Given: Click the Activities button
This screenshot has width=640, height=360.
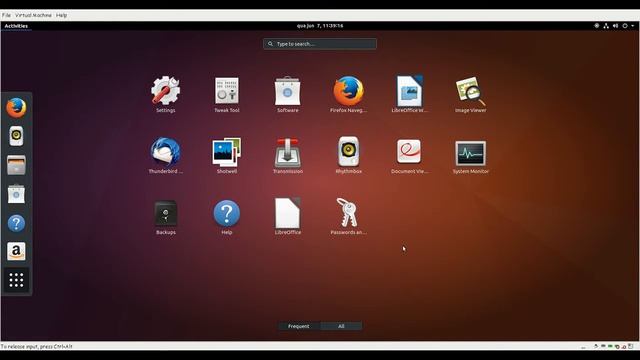Looking at the screenshot, I should (16, 26).
